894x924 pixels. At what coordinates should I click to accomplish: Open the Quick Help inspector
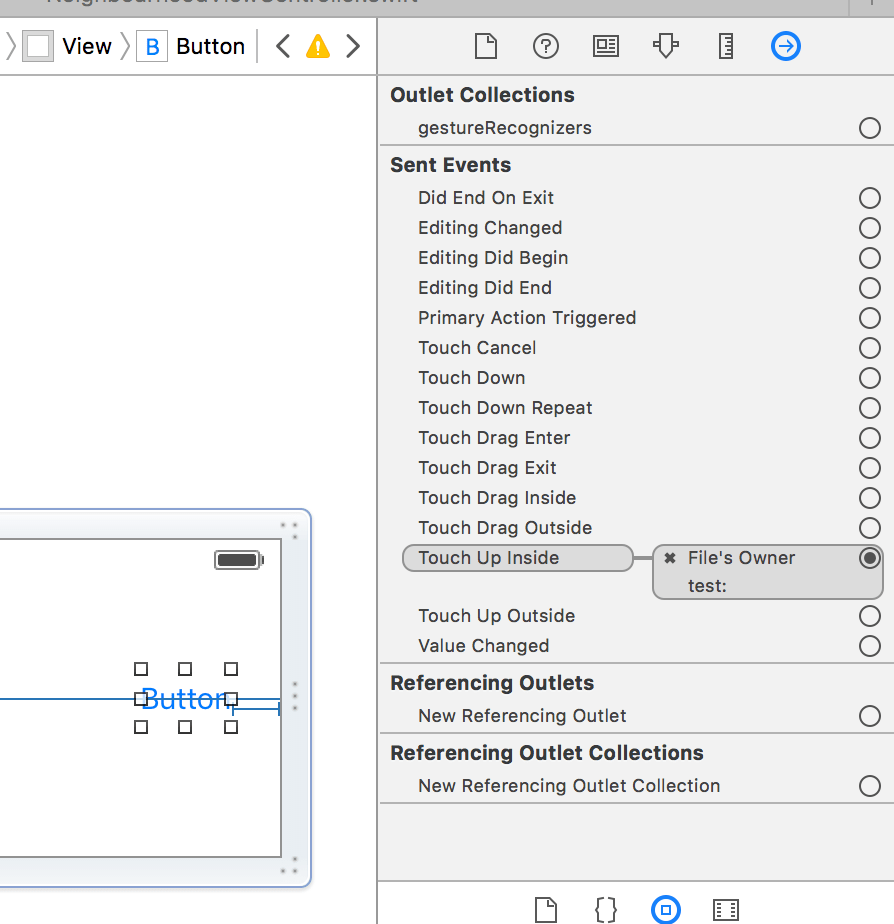coord(546,46)
